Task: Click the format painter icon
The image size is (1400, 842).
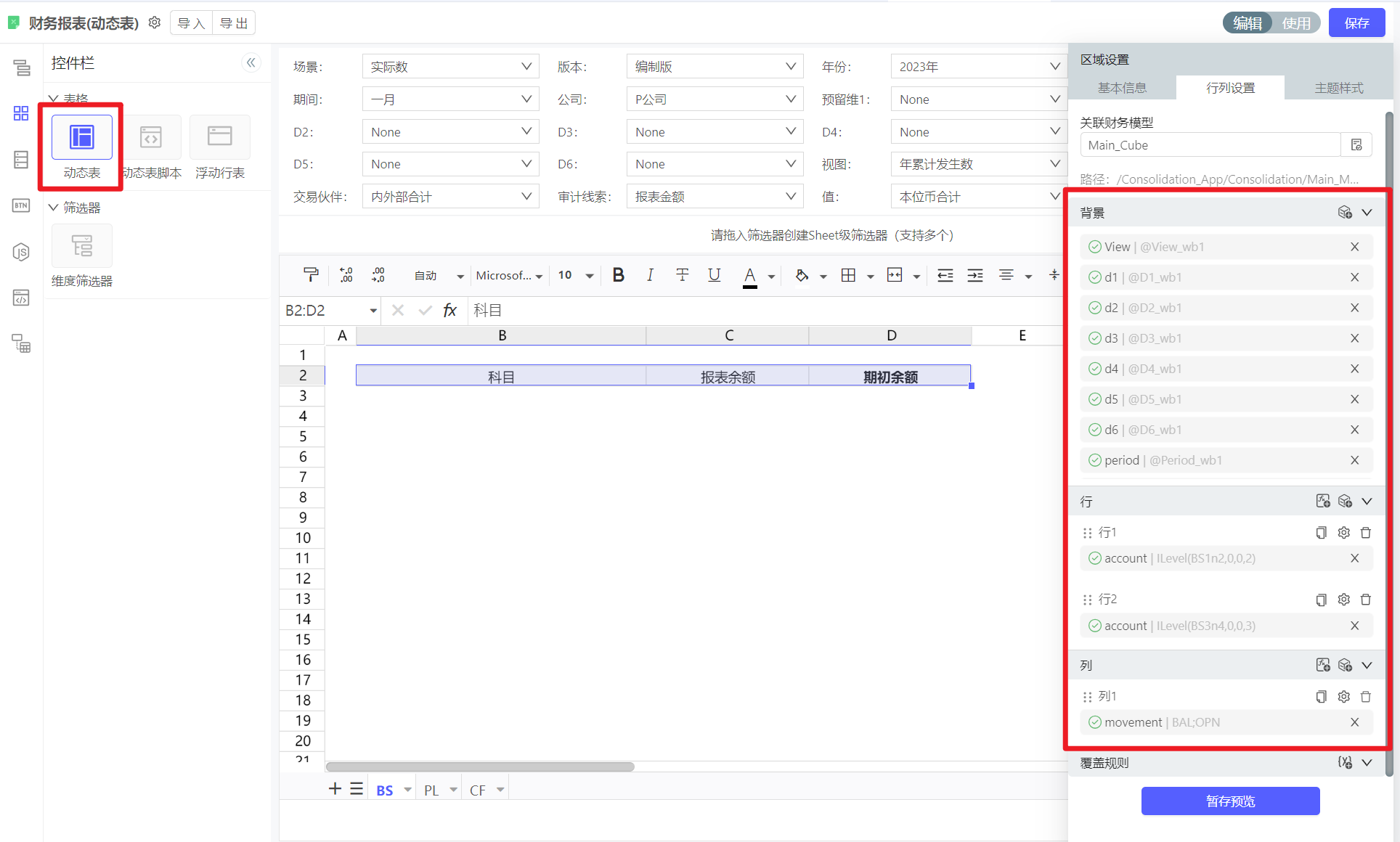Action: [311, 275]
